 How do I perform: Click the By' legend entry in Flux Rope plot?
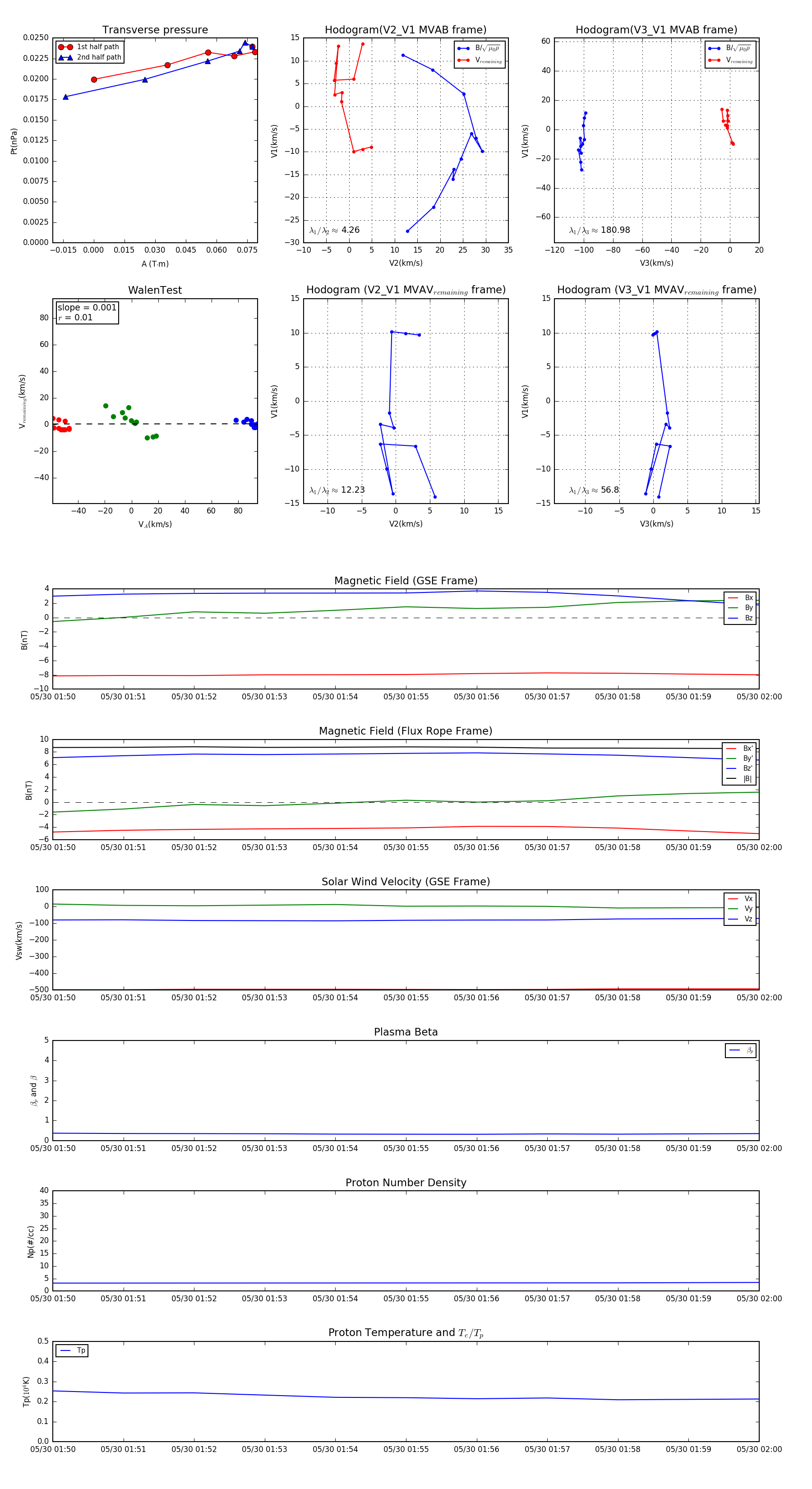[x=739, y=758]
